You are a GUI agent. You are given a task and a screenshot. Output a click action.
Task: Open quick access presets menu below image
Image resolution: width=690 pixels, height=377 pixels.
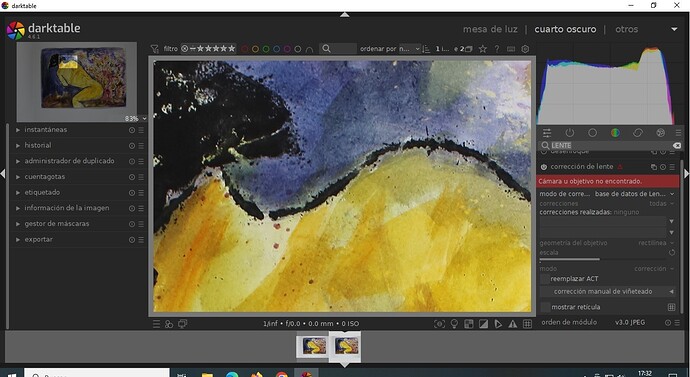coord(156,324)
